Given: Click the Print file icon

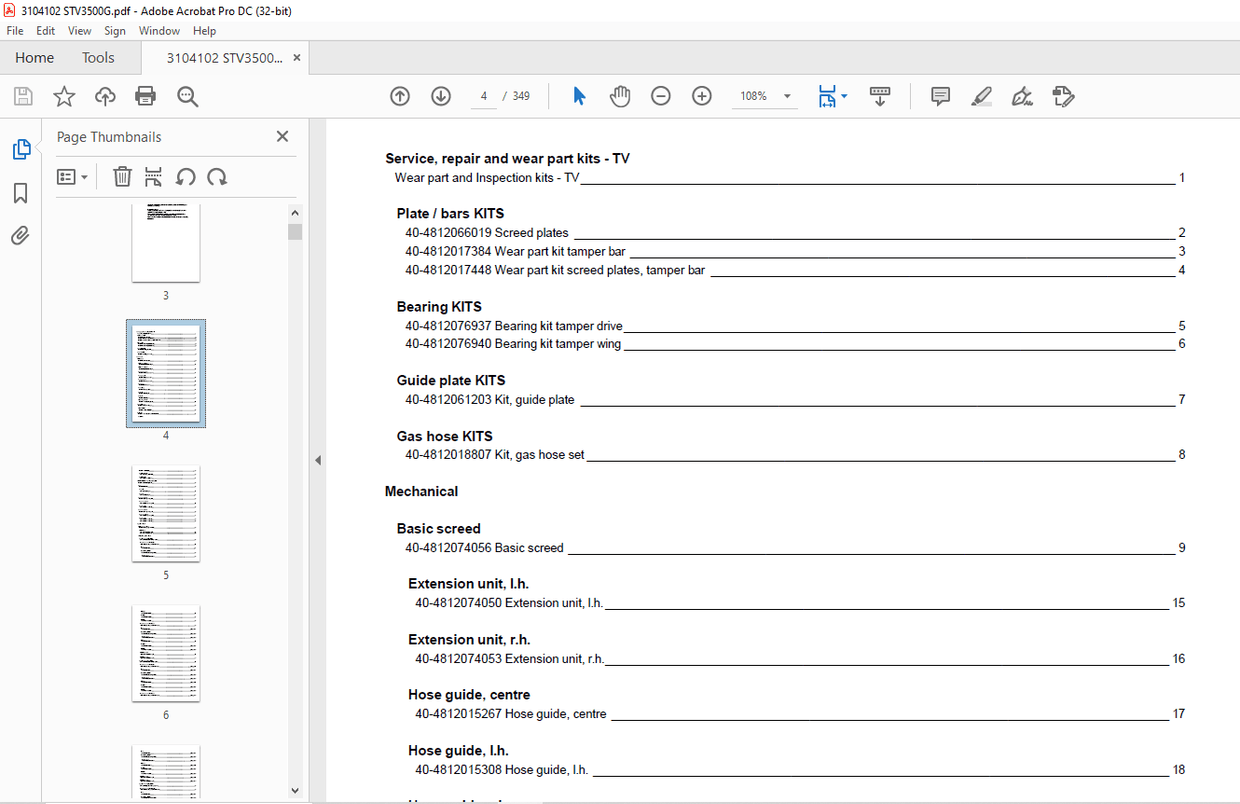Looking at the screenshot, I should click(145, 96).
